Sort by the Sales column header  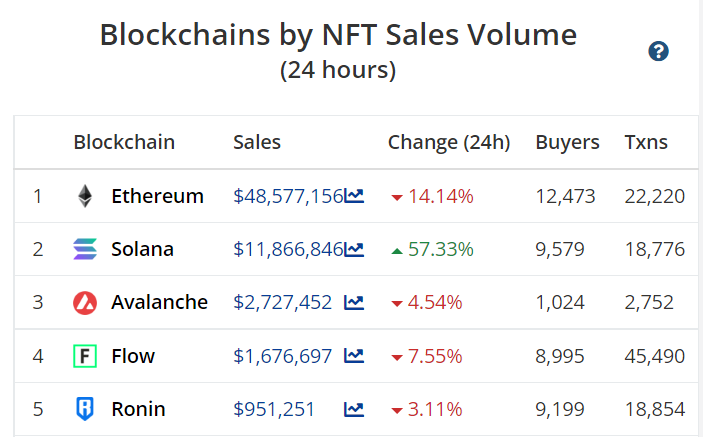pyautogui.click(x=257, y=142)
